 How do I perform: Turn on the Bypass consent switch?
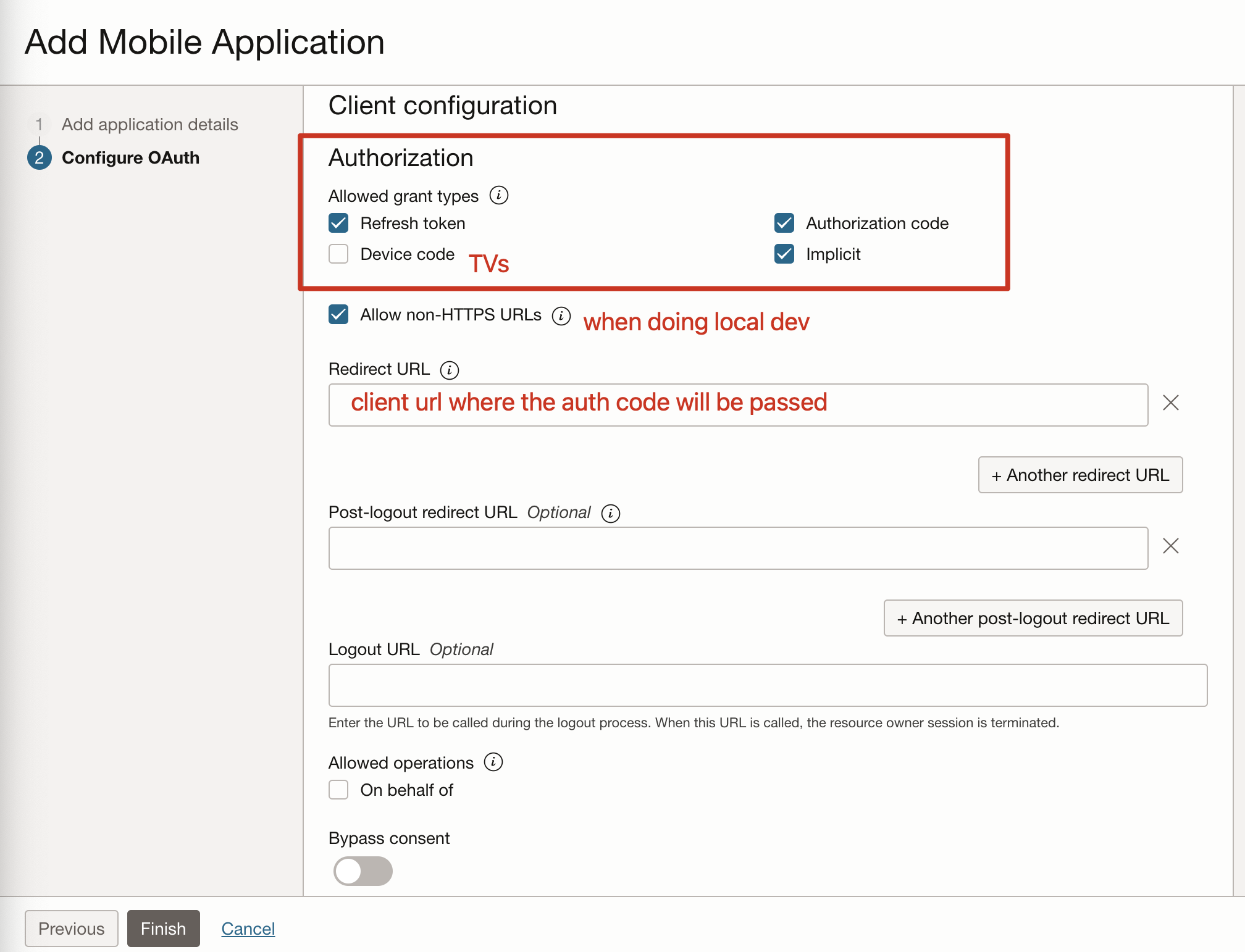363,871
